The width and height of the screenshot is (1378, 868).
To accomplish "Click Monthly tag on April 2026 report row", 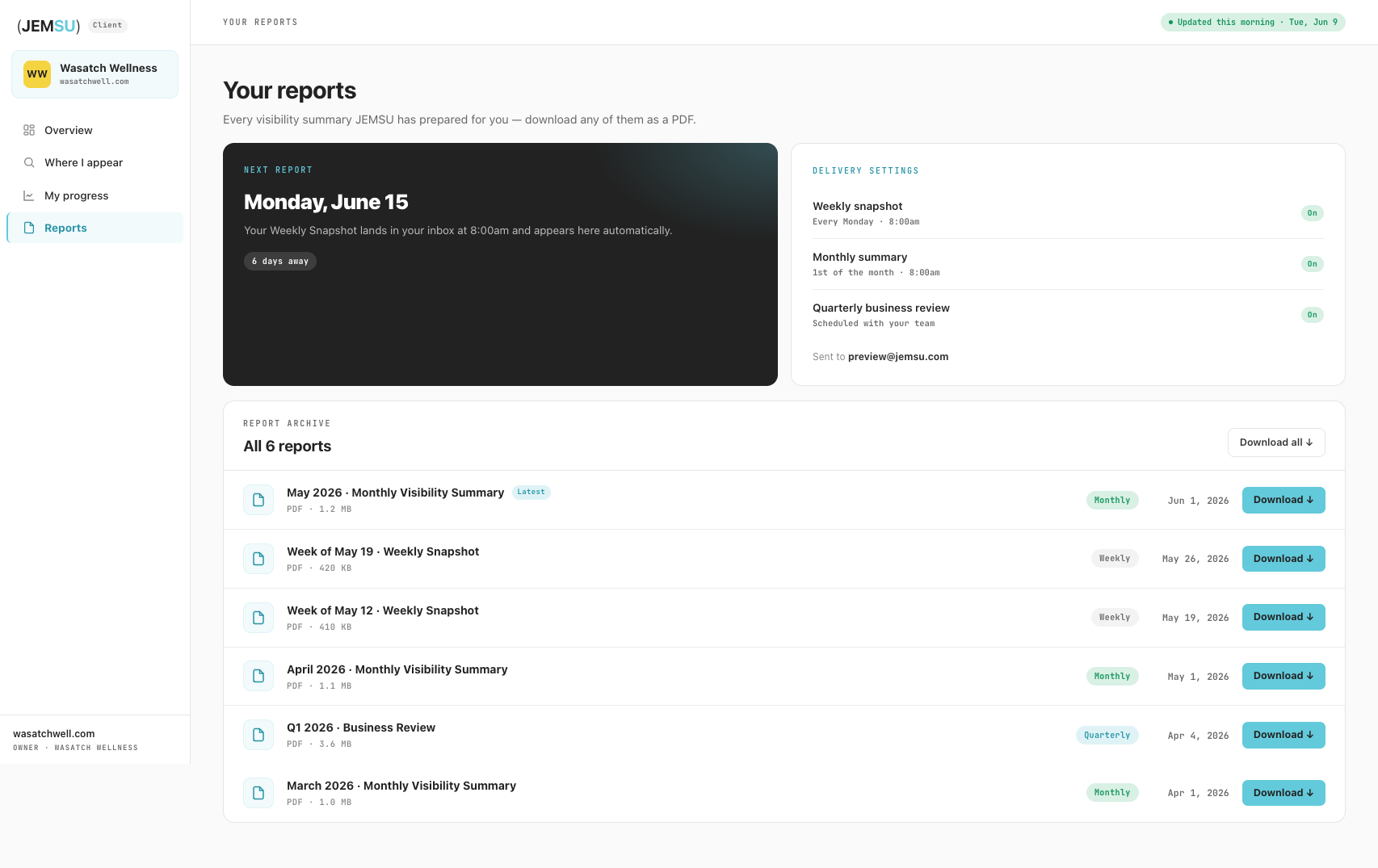I will pos(1112,676).
